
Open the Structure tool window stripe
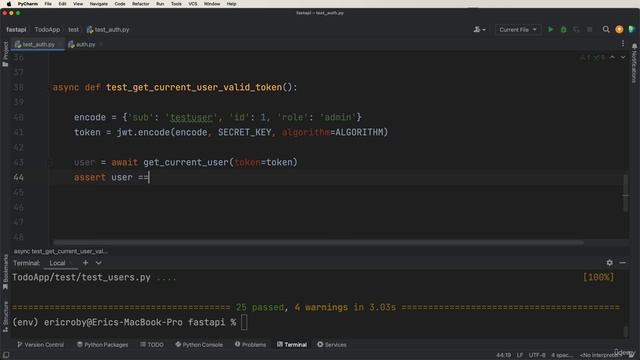pyautogui.click(x=5, y=316)
